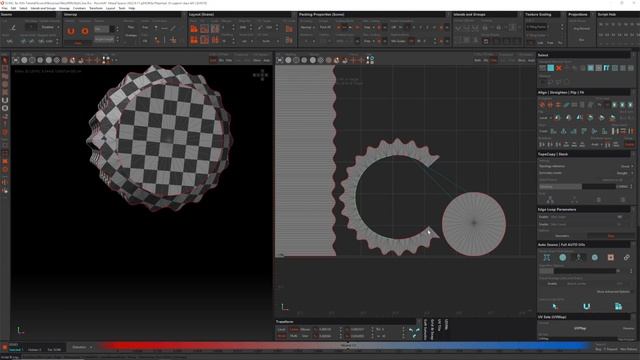Screen dimensions: 640x360
Task: Click the first orange icon in Align panel
Action: click(542, 105)
